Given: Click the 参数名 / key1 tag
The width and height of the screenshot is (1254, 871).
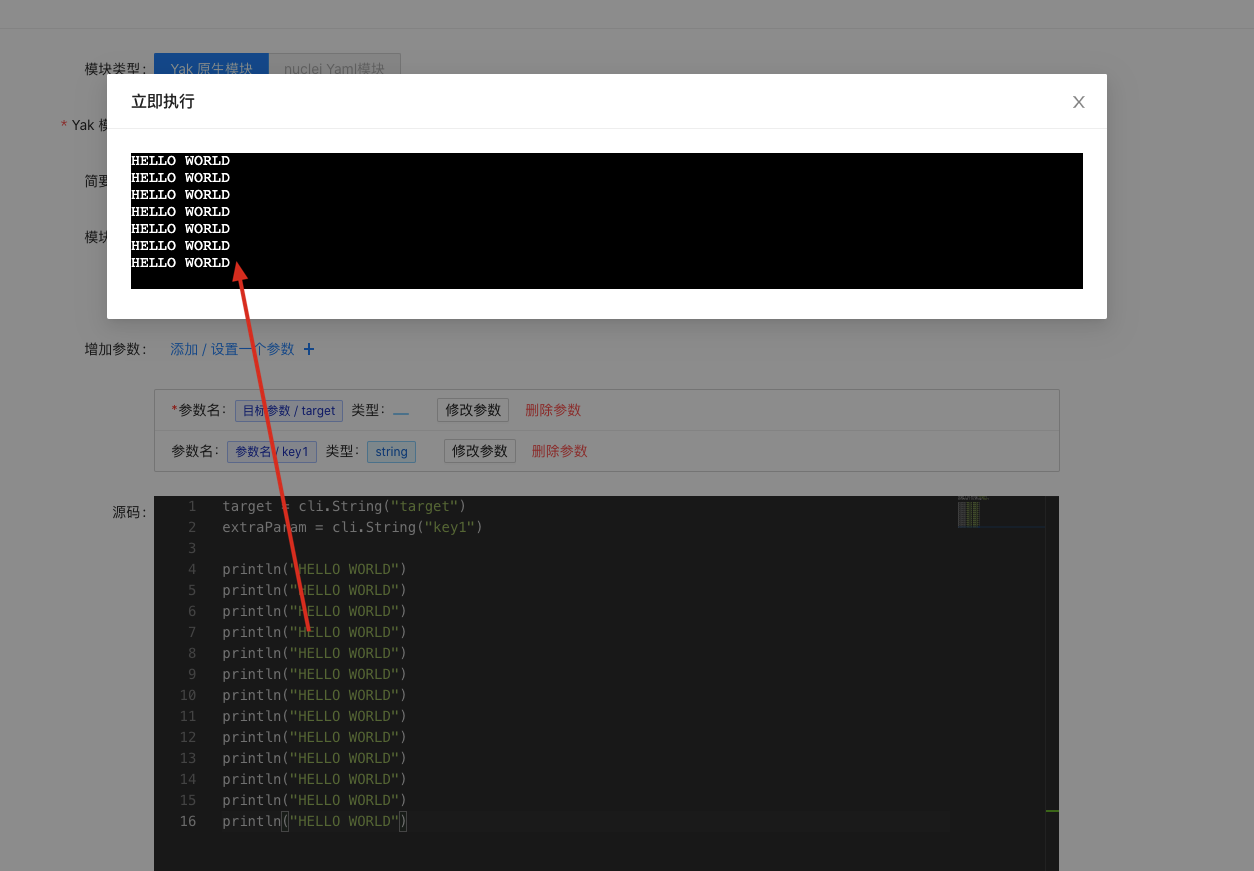Looking at the screenshot, I should (271, 452).
